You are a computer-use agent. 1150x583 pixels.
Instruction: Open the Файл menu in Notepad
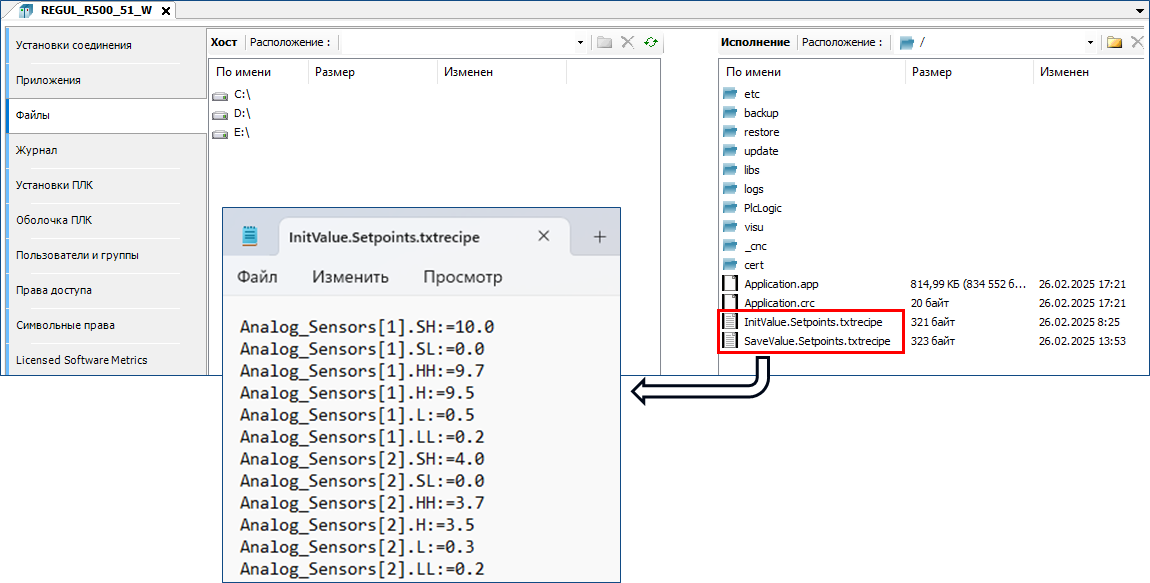[x=257, y=277]
